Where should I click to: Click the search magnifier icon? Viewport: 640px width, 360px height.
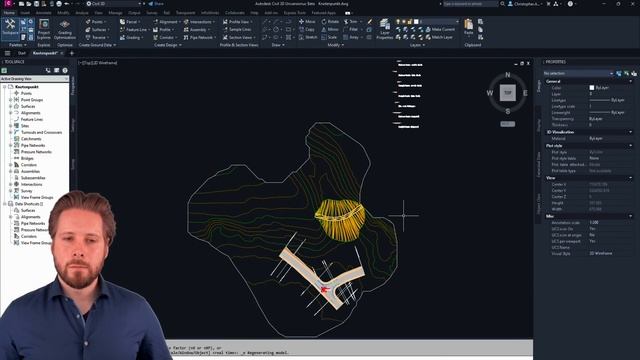(x=502, y=4)
